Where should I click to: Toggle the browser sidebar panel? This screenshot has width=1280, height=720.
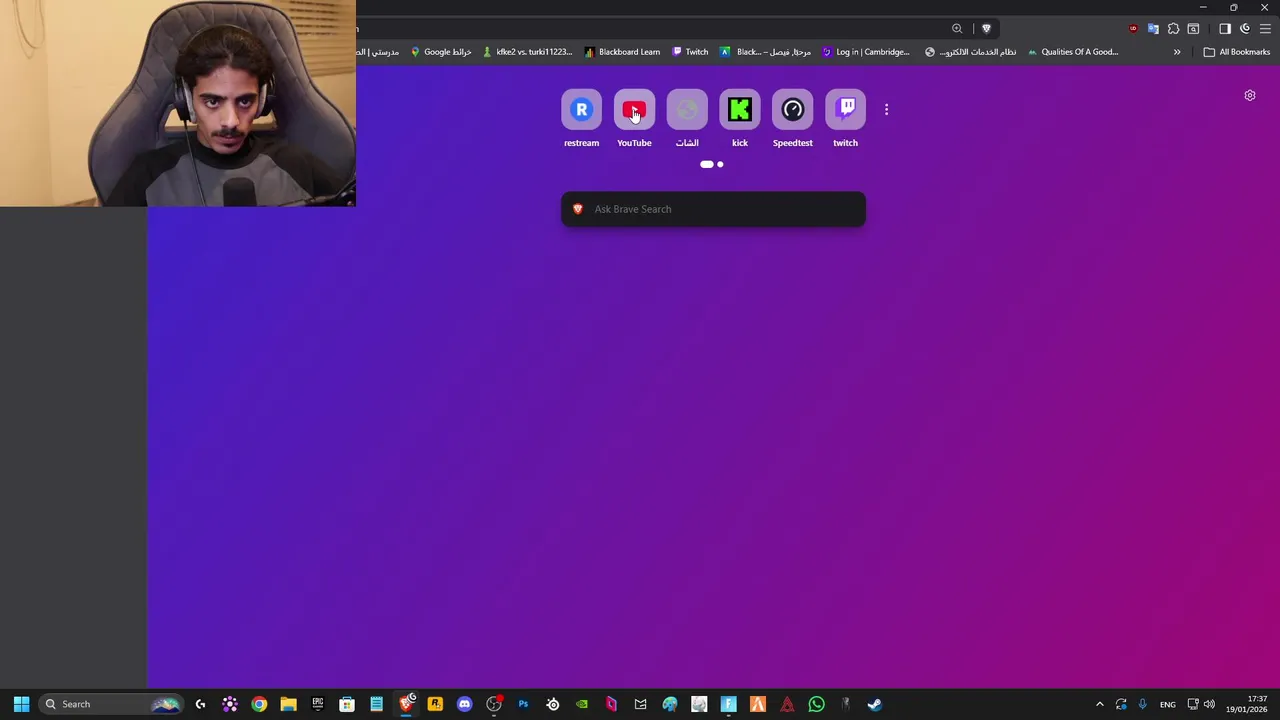click(x=1225, y=28)
